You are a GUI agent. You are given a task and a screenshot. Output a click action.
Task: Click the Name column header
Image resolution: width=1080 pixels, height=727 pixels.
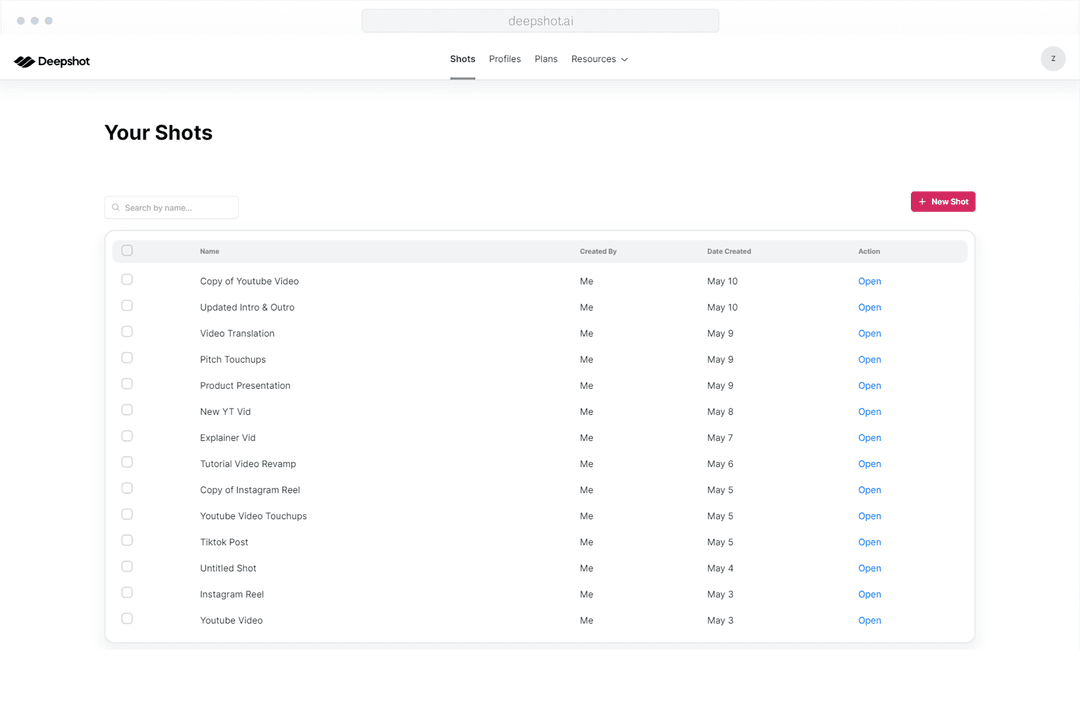pos(209,252)
